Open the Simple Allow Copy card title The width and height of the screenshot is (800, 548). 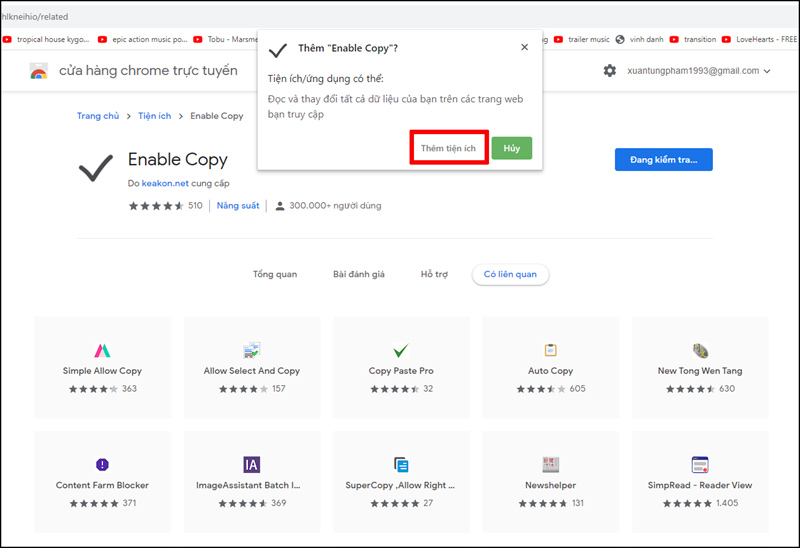tap(102, 371)
